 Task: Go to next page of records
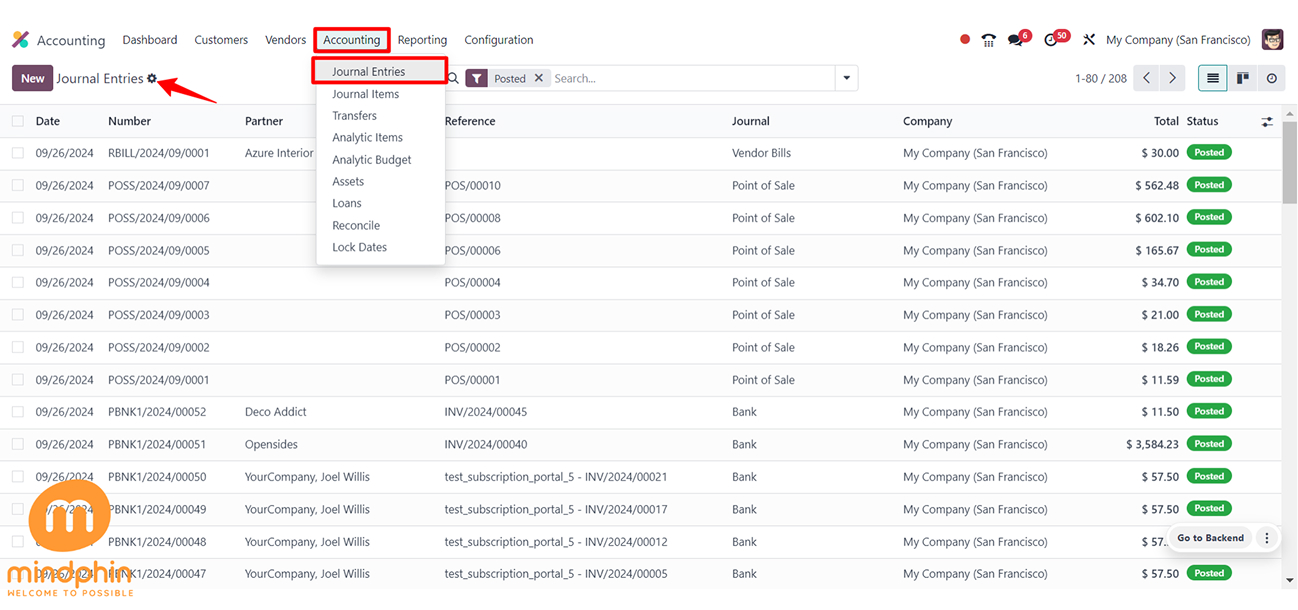[x=1172, y=78]
